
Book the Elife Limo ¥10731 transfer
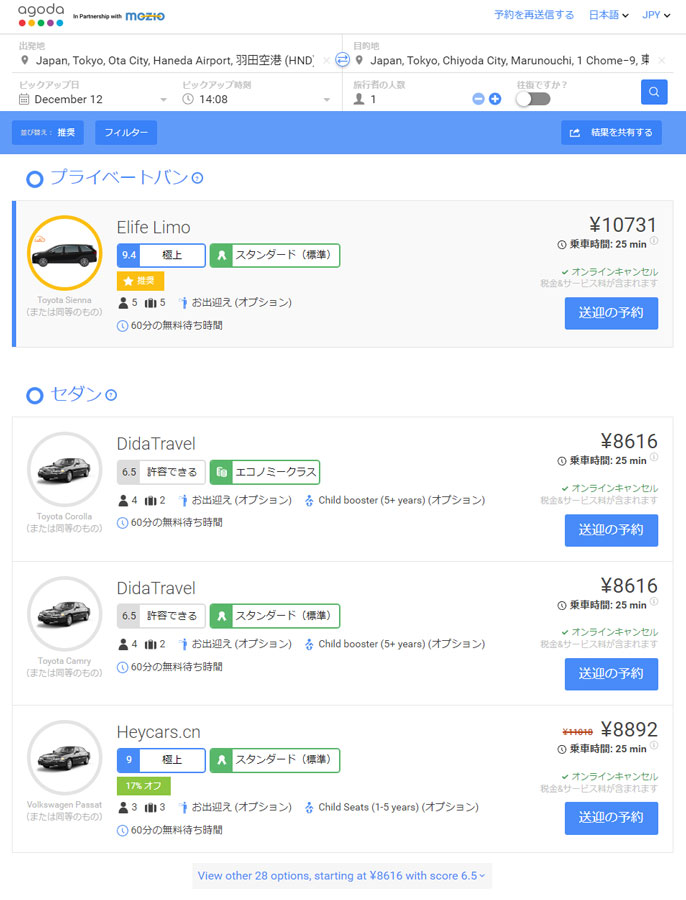(611, 313)
